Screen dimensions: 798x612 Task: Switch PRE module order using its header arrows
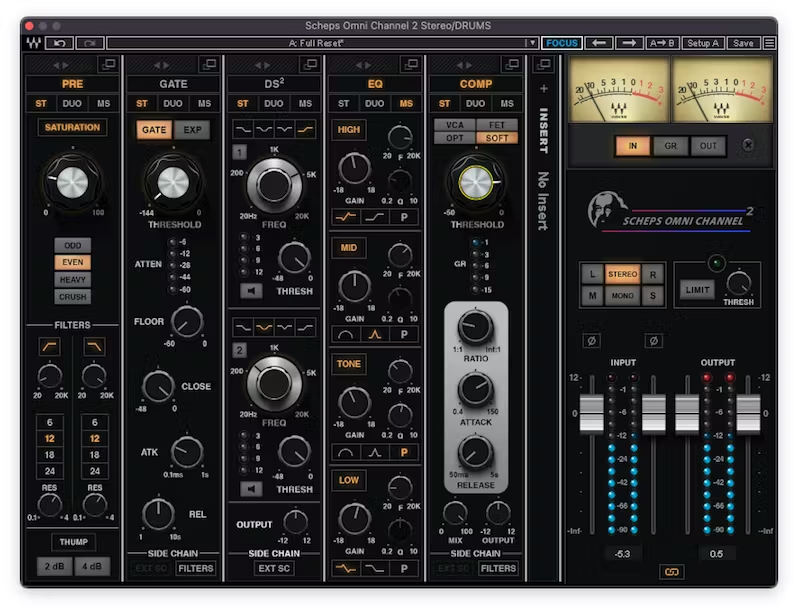(x=61, y=65)
